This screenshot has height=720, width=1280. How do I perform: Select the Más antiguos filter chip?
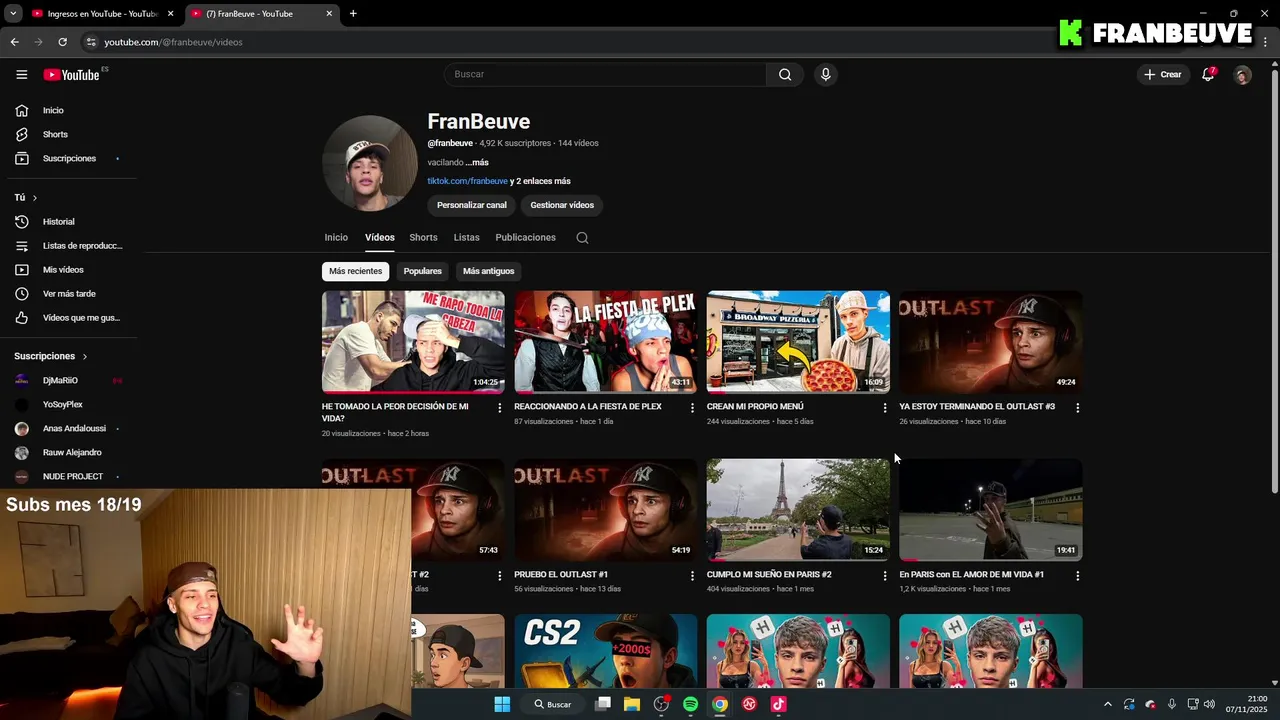click(489, 271)
